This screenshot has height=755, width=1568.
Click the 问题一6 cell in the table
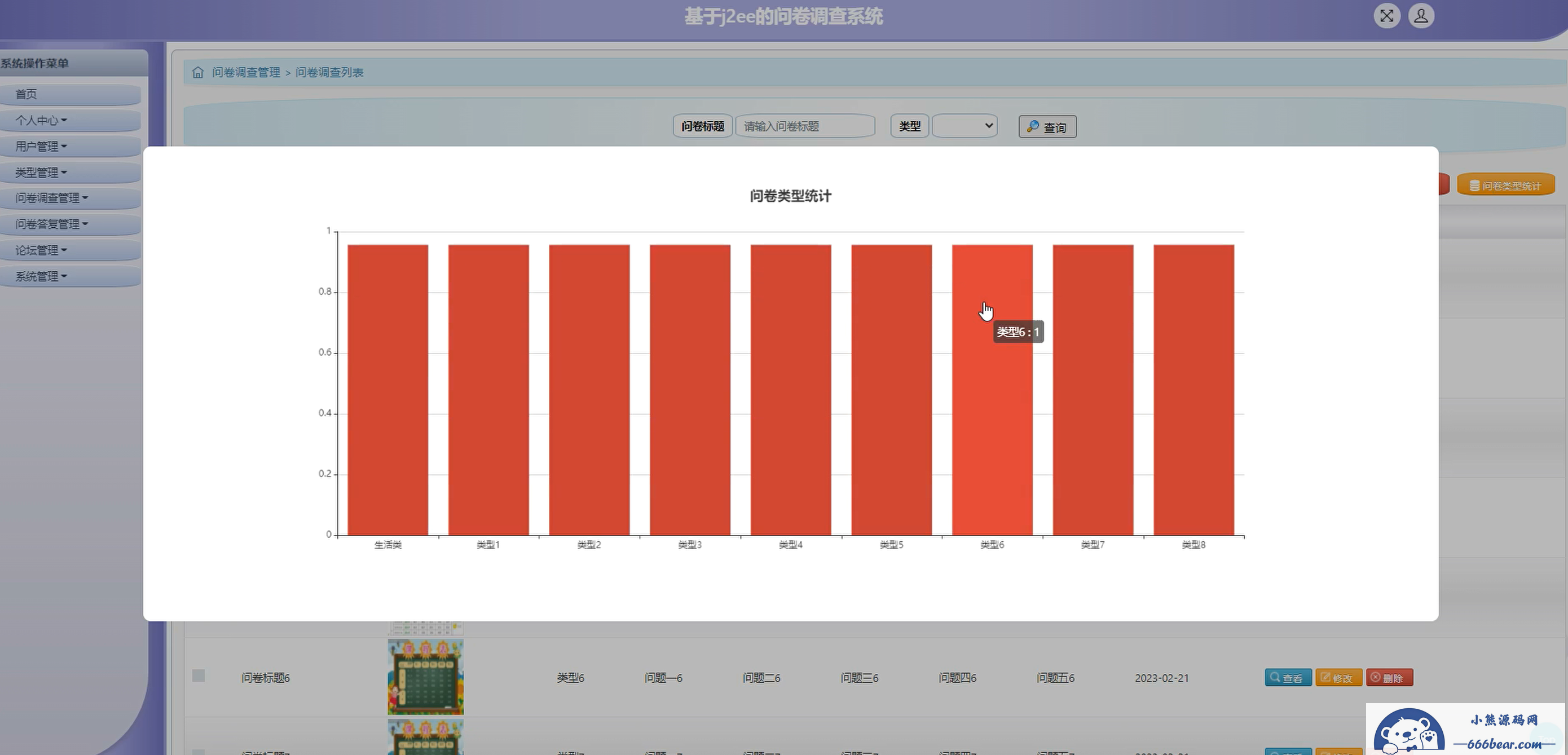coord(663,678)
